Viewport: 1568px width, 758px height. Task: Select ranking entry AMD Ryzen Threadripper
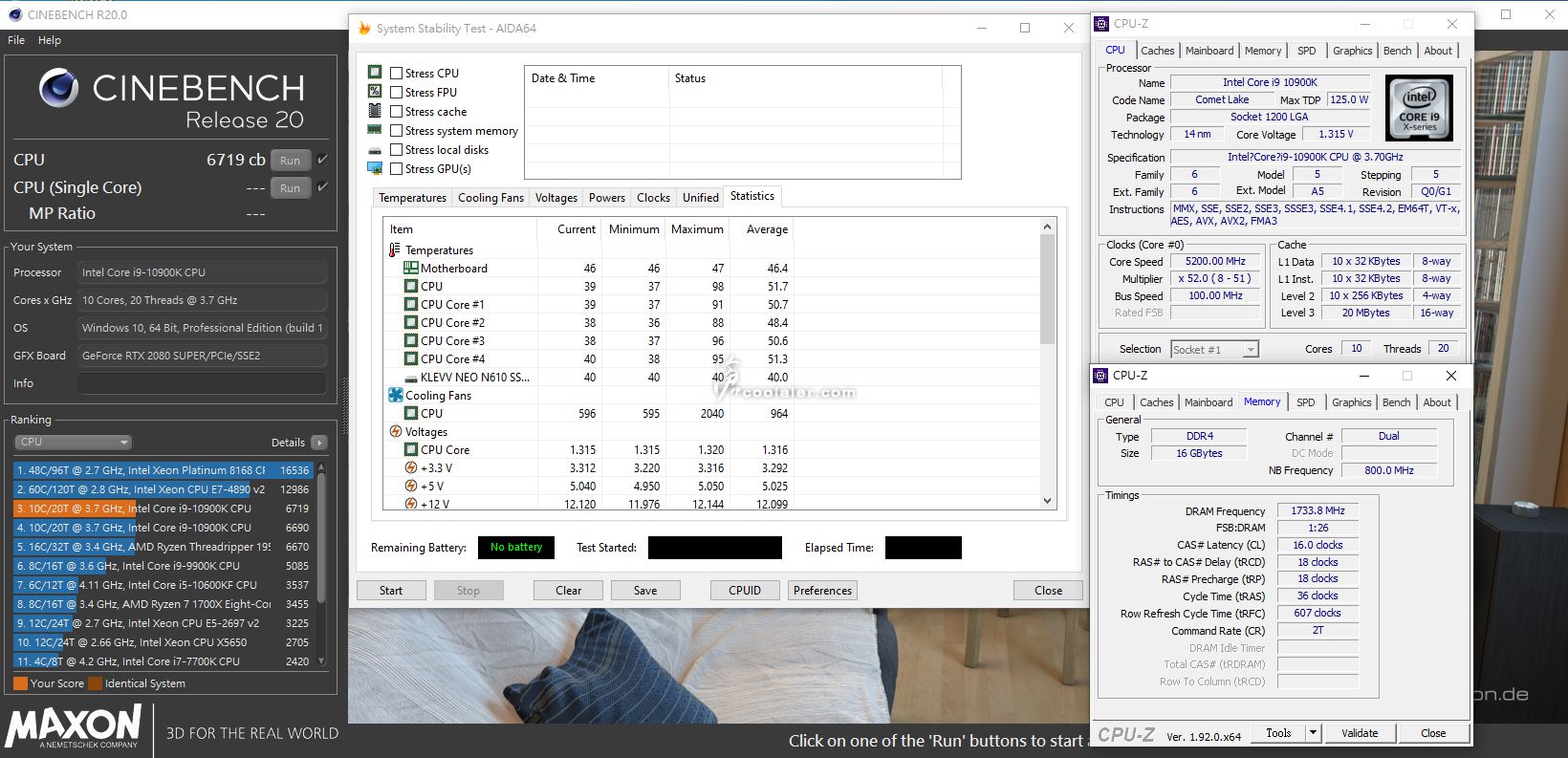163,547
